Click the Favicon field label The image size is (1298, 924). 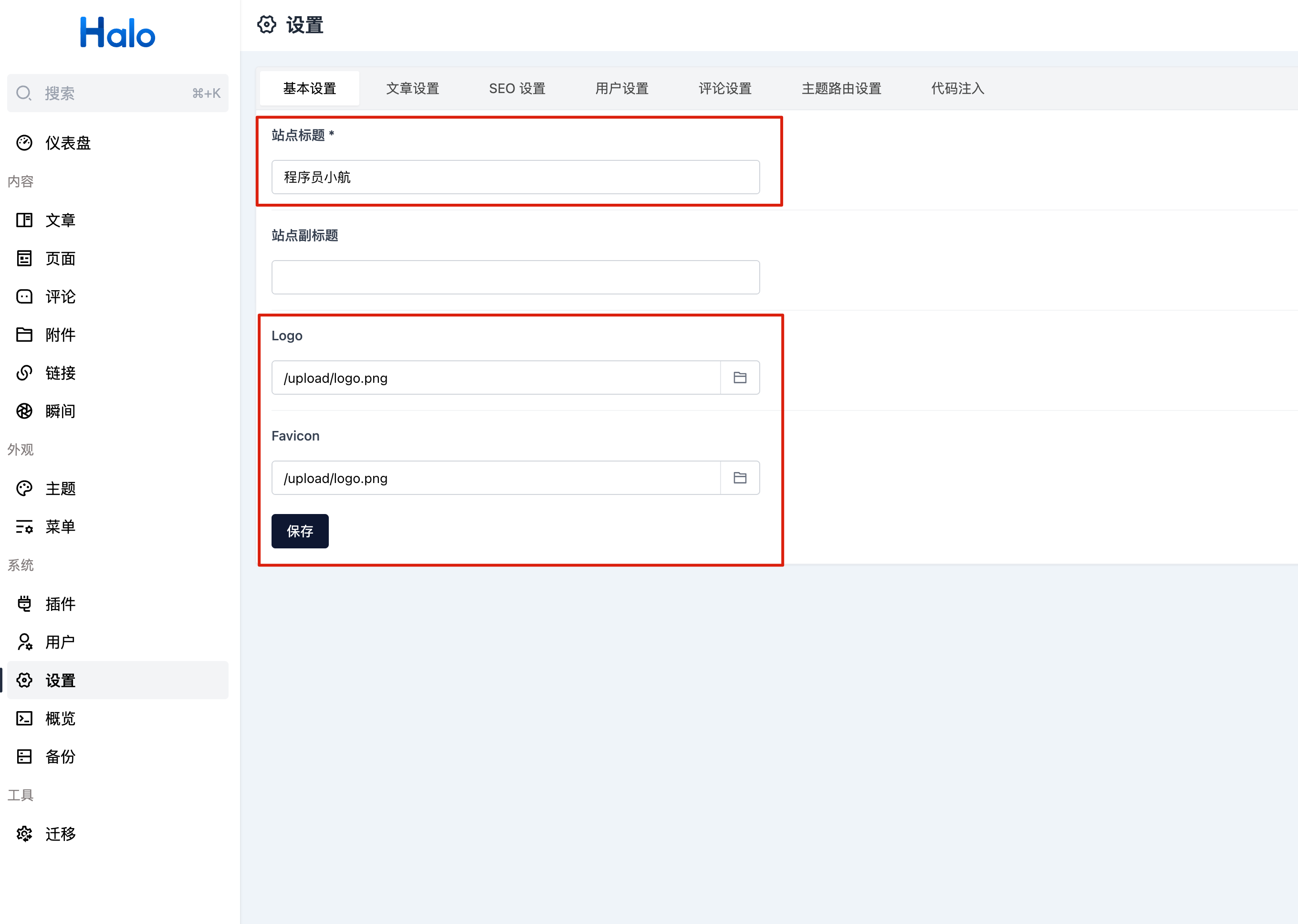(x=295, y=436)
